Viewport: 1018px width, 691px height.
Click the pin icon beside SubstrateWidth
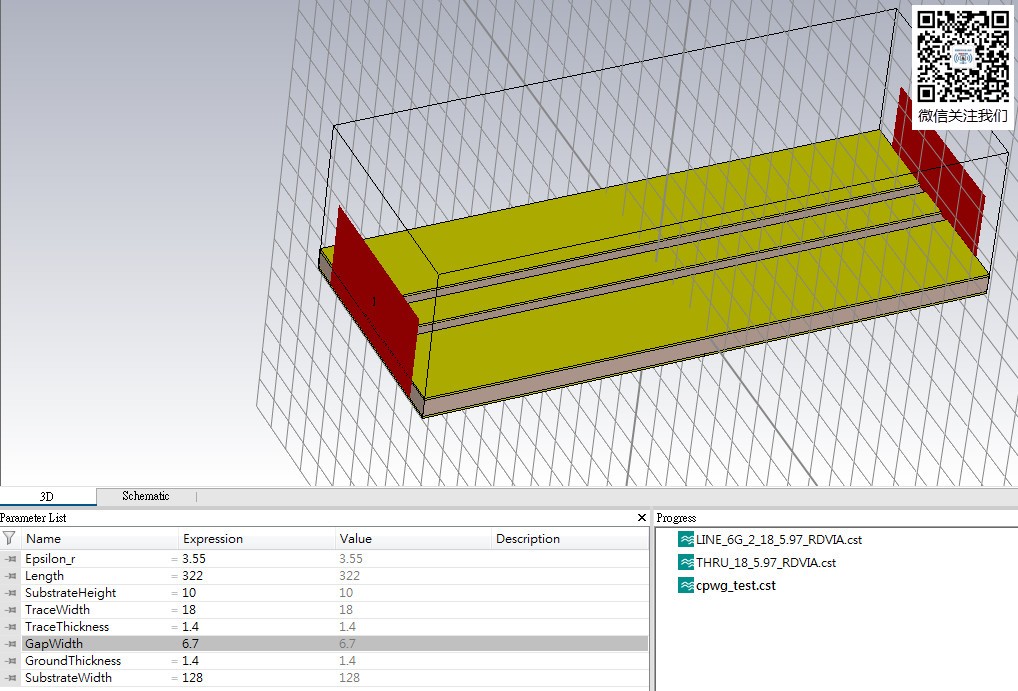[x=11, y=677]
